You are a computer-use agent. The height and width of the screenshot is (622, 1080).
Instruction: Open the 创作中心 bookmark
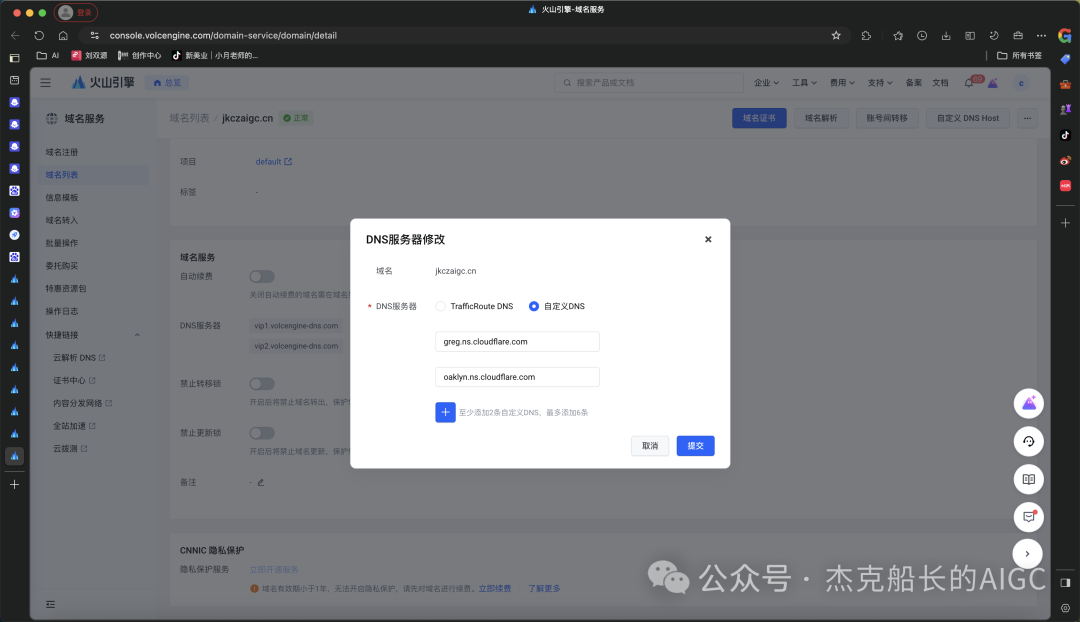pos(140,56)
